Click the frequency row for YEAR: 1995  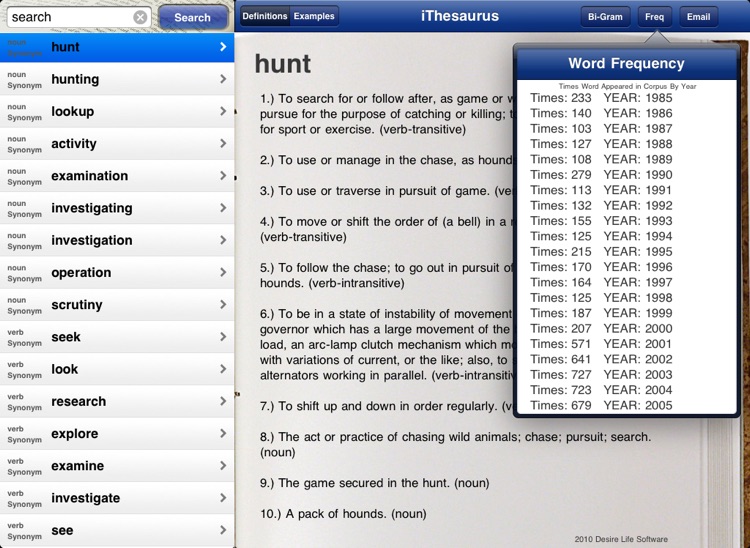tap(601, 252)
